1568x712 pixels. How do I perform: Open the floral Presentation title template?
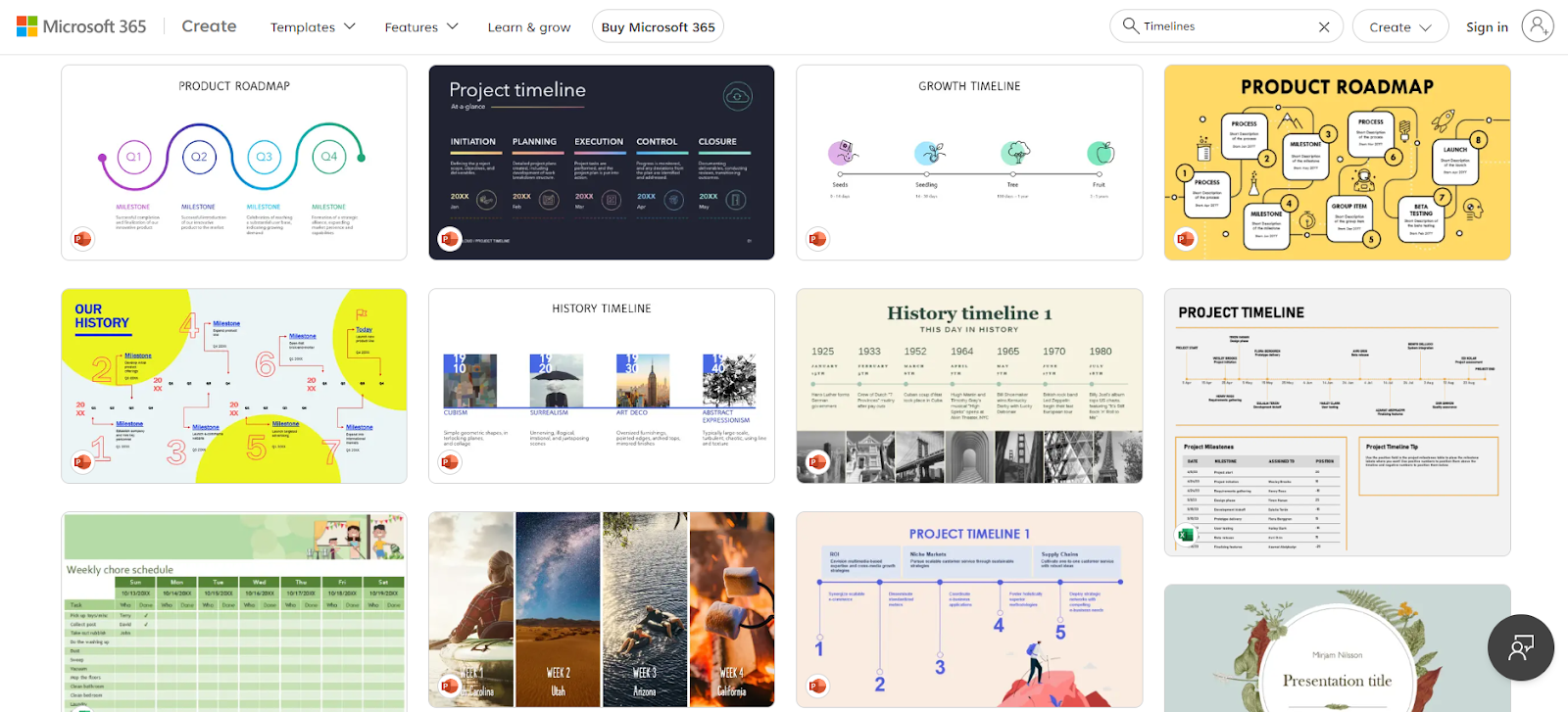[x=1338, y=648]
